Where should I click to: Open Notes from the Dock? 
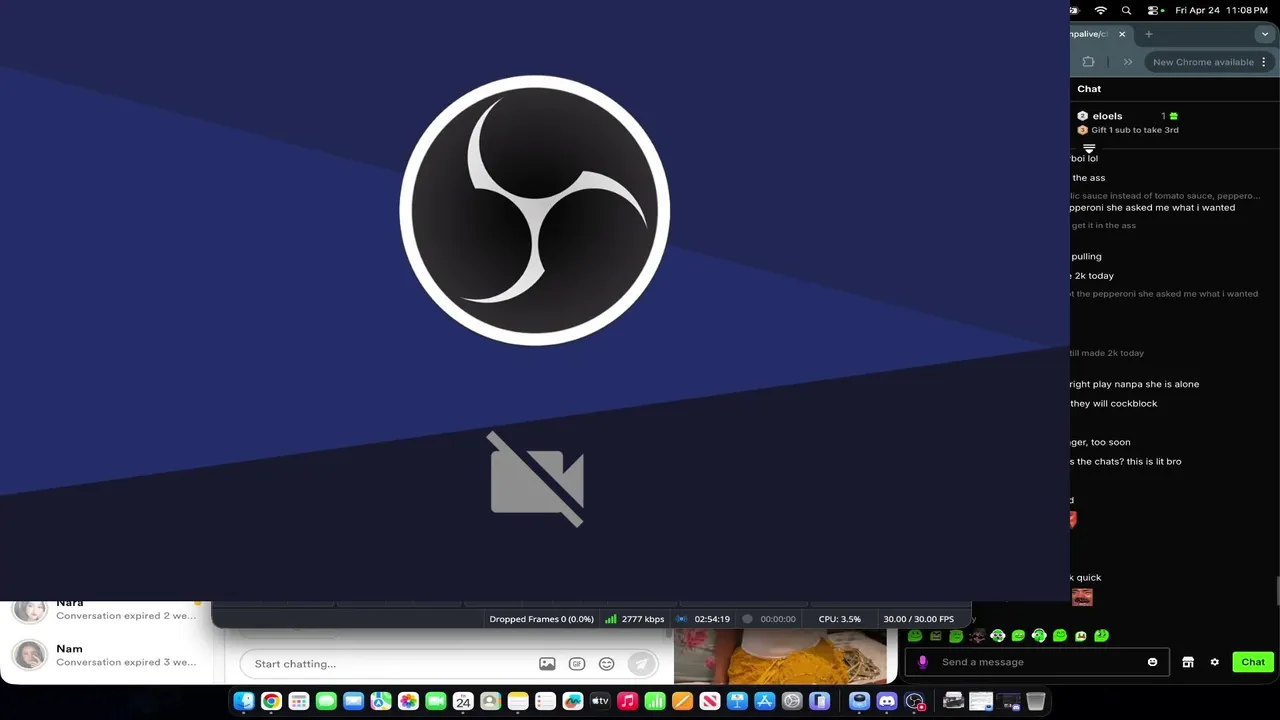click(517, 701)
